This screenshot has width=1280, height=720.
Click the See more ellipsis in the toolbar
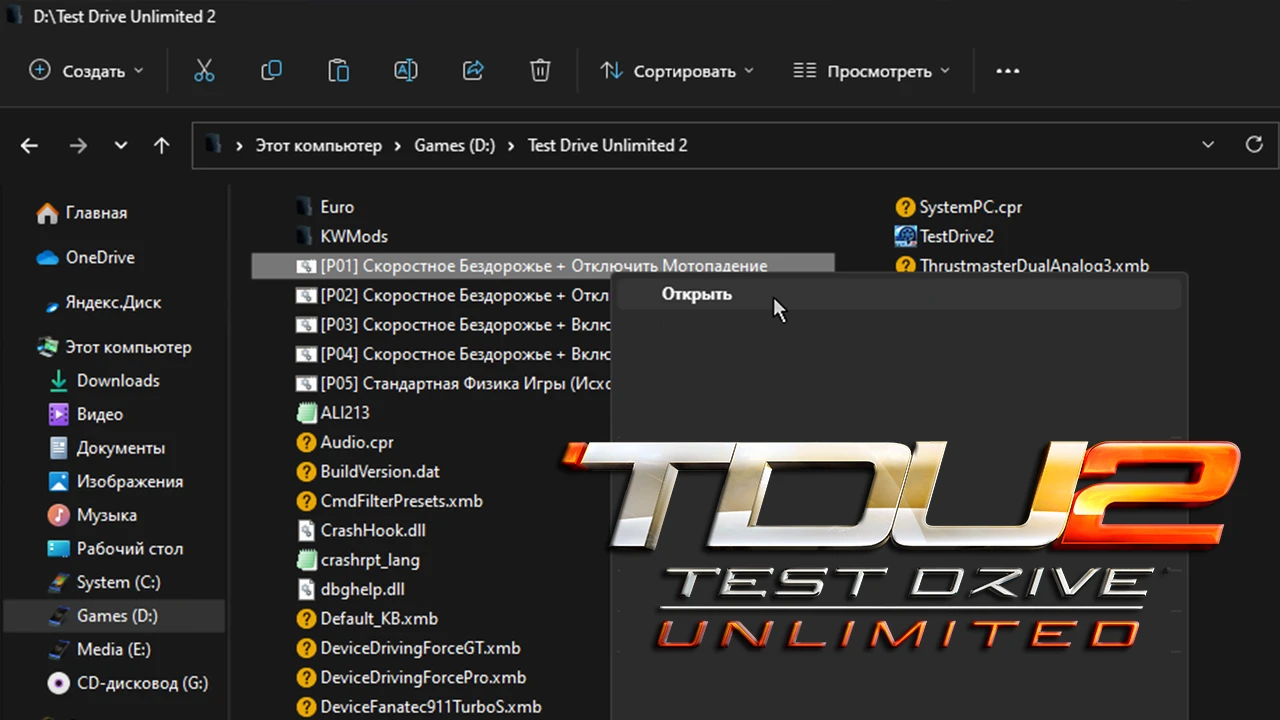coord(1007,70)
